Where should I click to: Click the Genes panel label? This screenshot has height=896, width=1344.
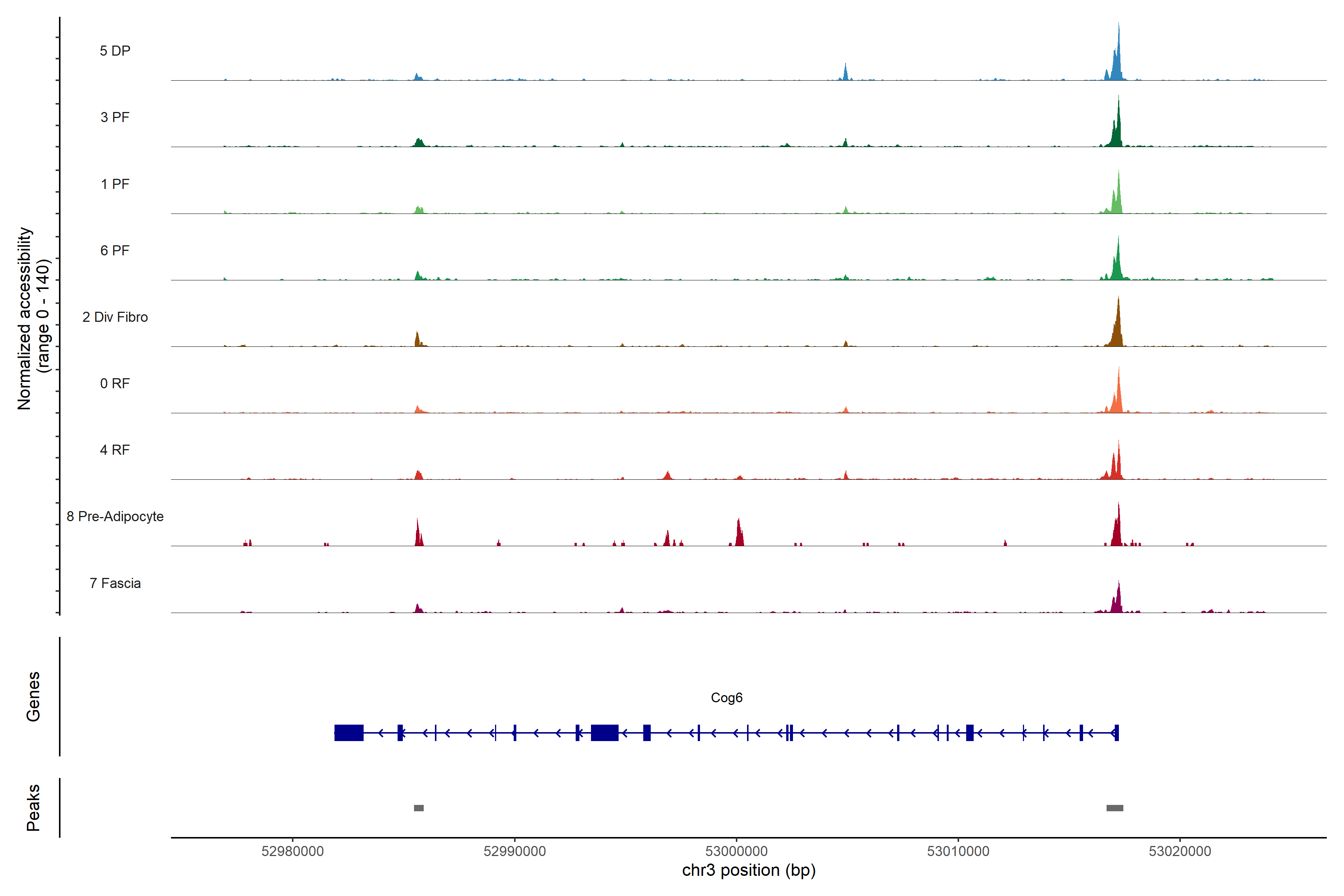33,697
